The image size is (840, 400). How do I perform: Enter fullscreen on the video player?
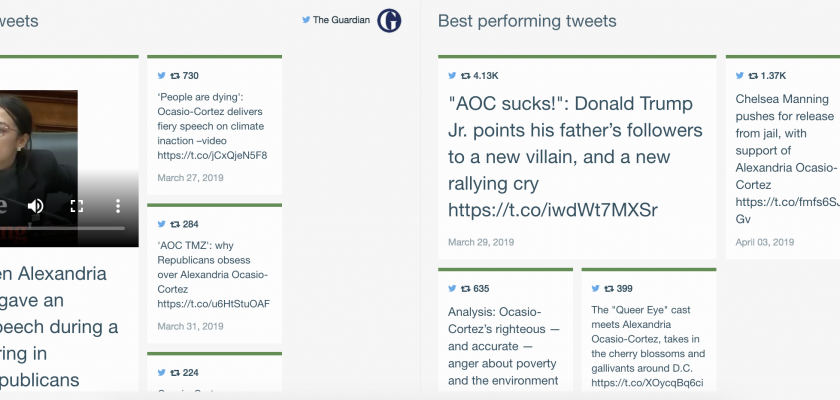click(x=76, y=206)
